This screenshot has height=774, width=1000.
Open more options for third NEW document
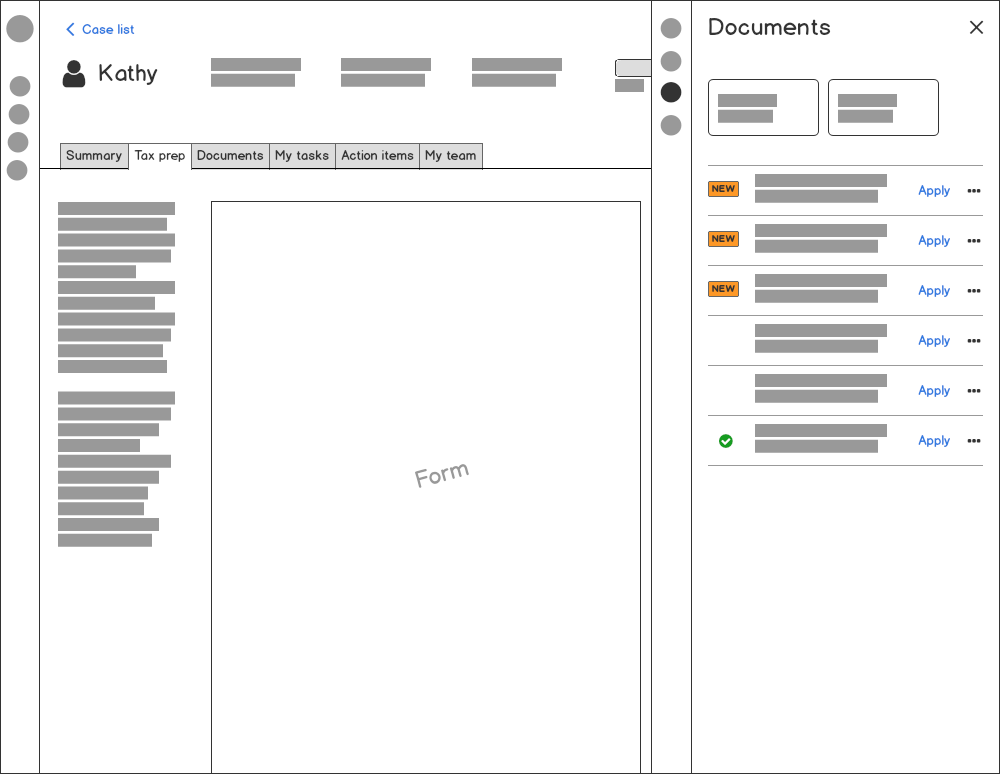[x=974, y=291]
